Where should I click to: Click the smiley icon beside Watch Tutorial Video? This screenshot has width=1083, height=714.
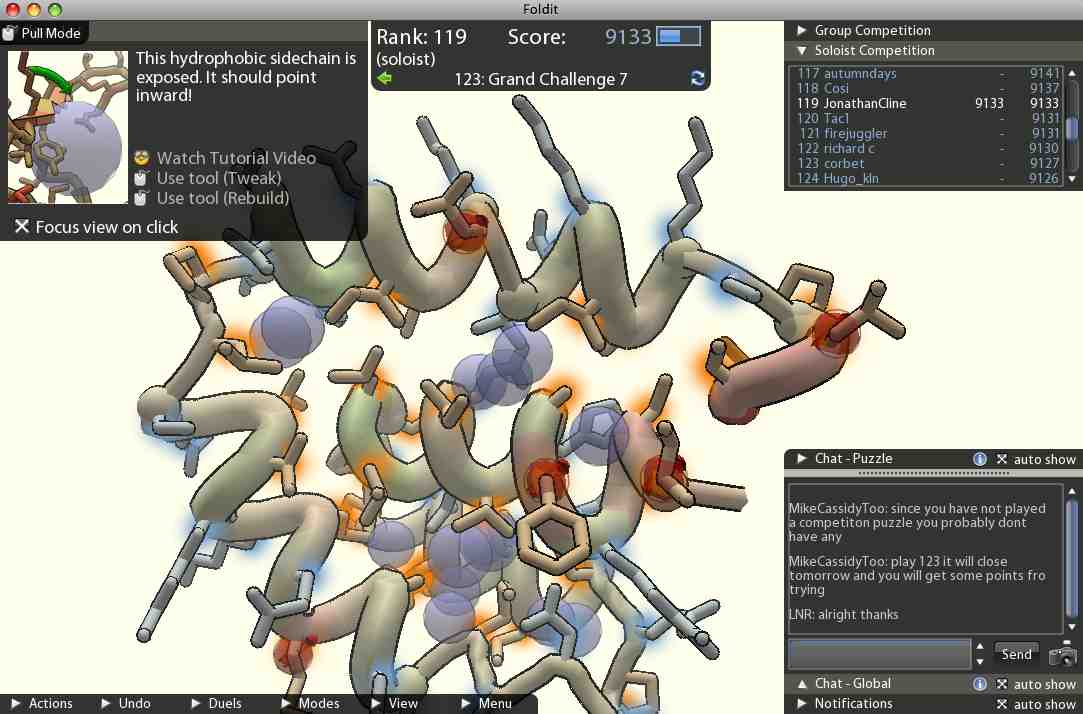(x=141, y=157)
